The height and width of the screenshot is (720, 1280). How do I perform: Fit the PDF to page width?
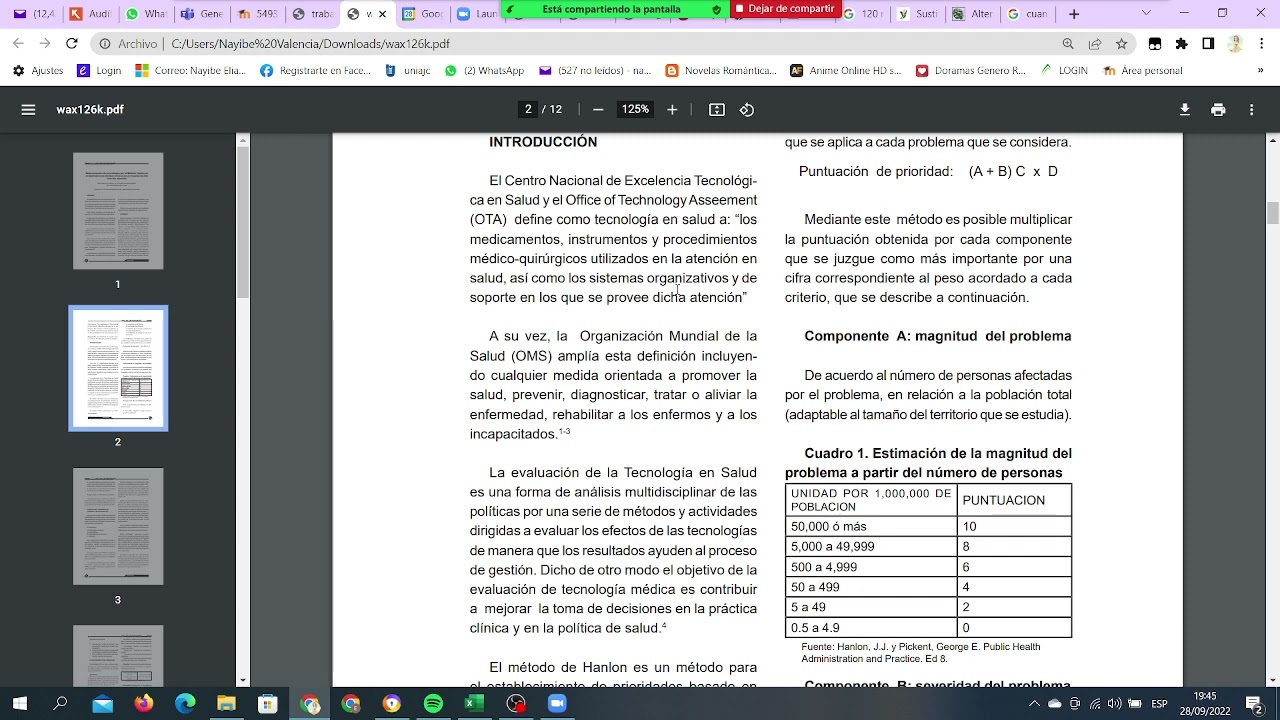pos(717,110)
